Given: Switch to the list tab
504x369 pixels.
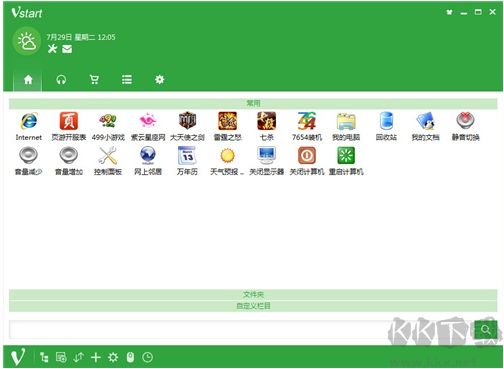Looking at the screenshot, I should pyautogui.click(x=127, y=80).
